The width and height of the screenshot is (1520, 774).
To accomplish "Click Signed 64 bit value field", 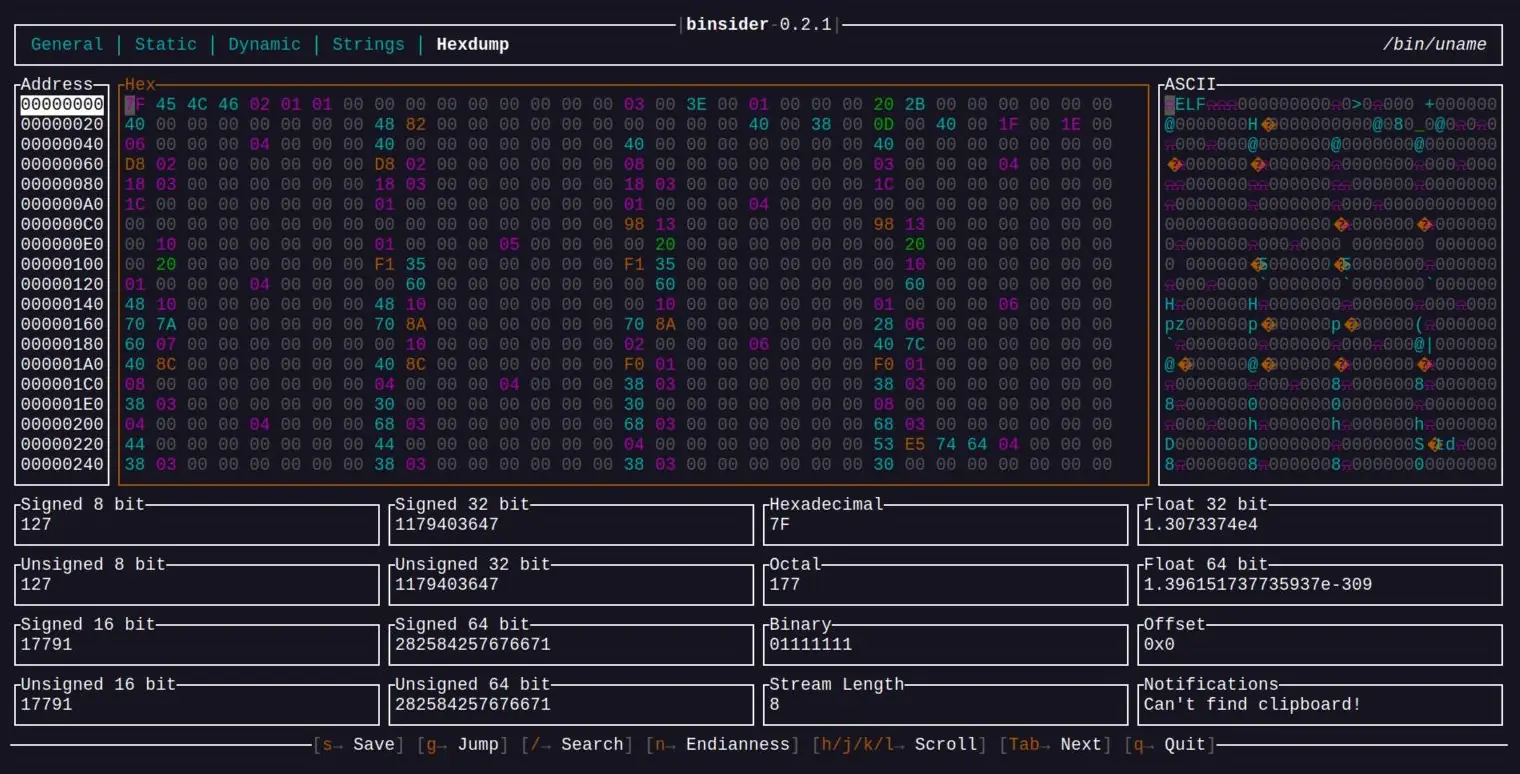I will pos(571,644).
